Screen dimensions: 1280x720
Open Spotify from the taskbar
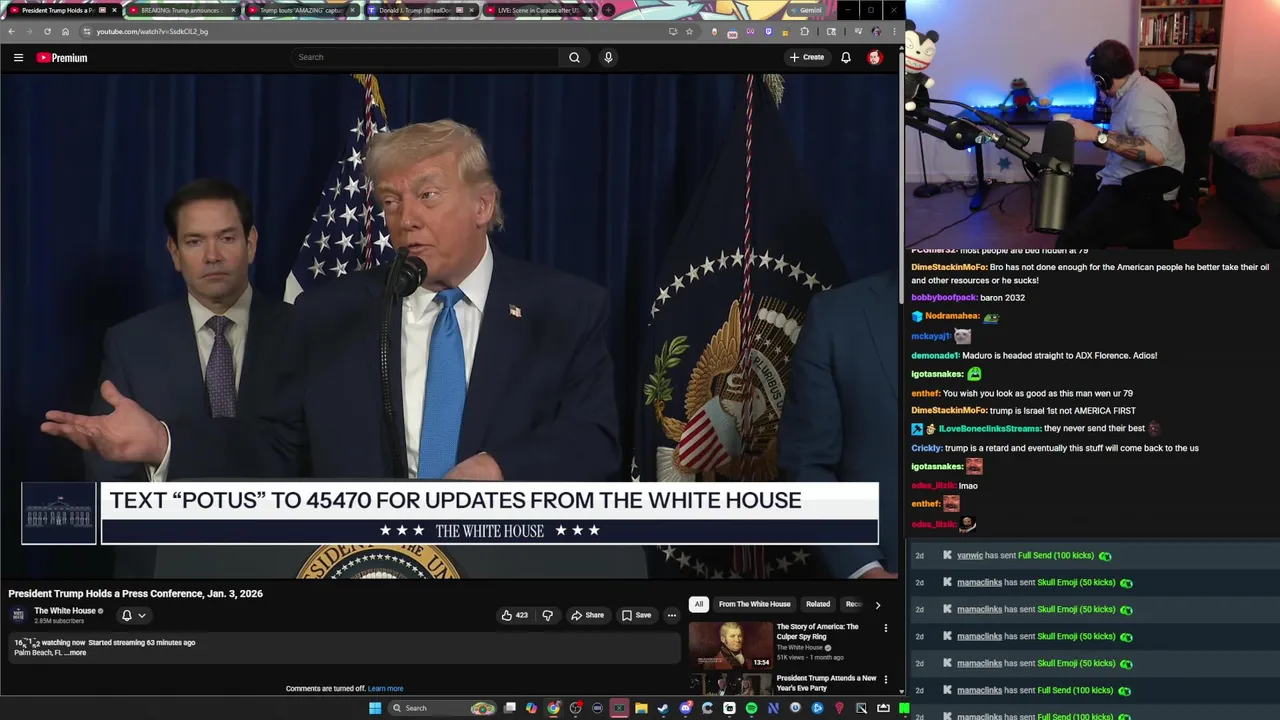[x=751, y=708]
